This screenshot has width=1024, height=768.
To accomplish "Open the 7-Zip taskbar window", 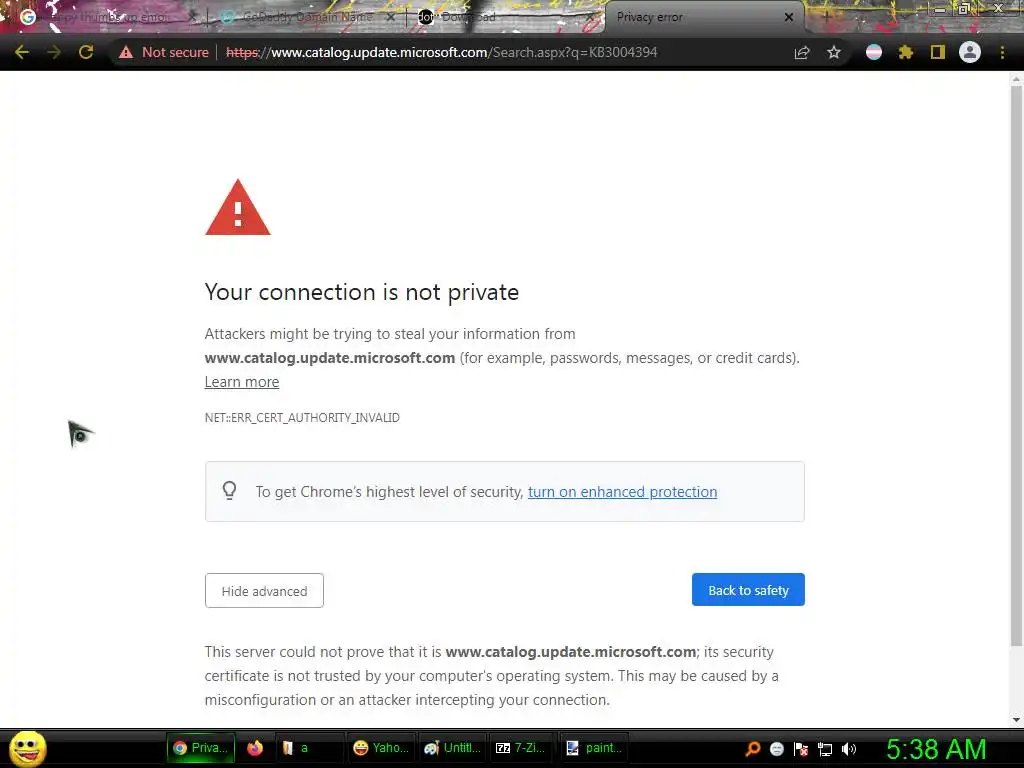I will [521, 748].
